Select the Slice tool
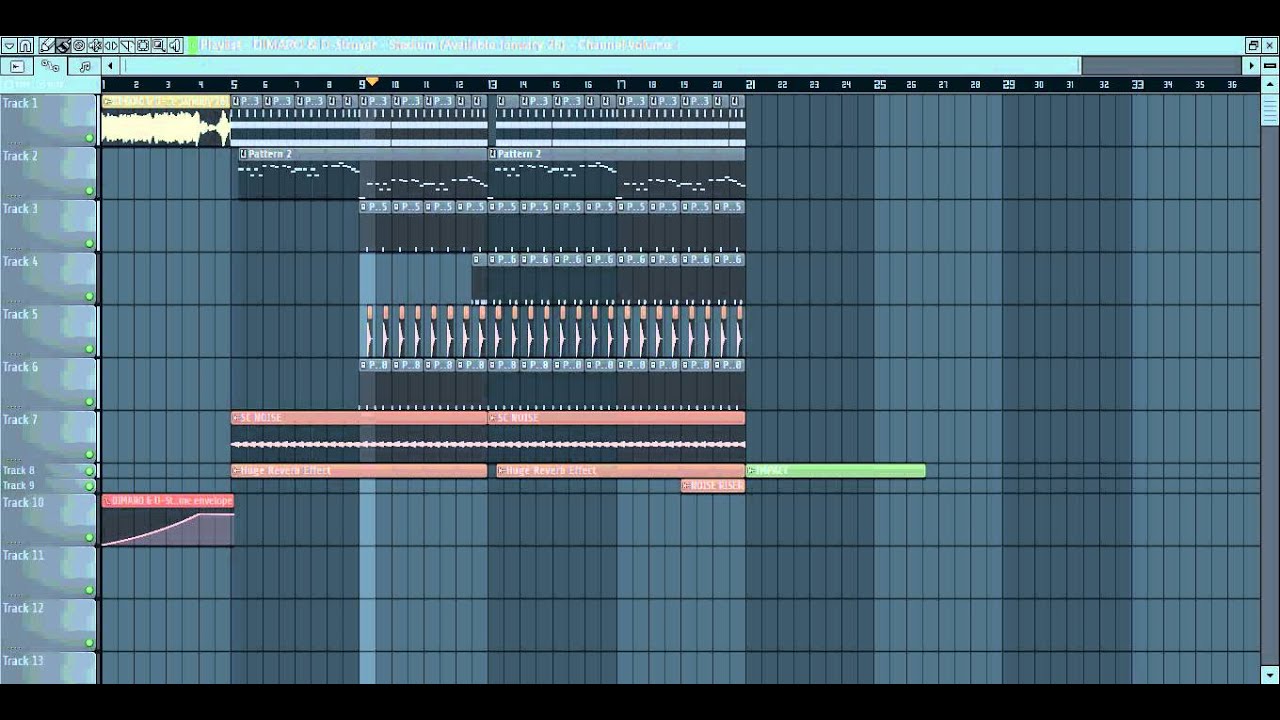 (x=127, y=46)
